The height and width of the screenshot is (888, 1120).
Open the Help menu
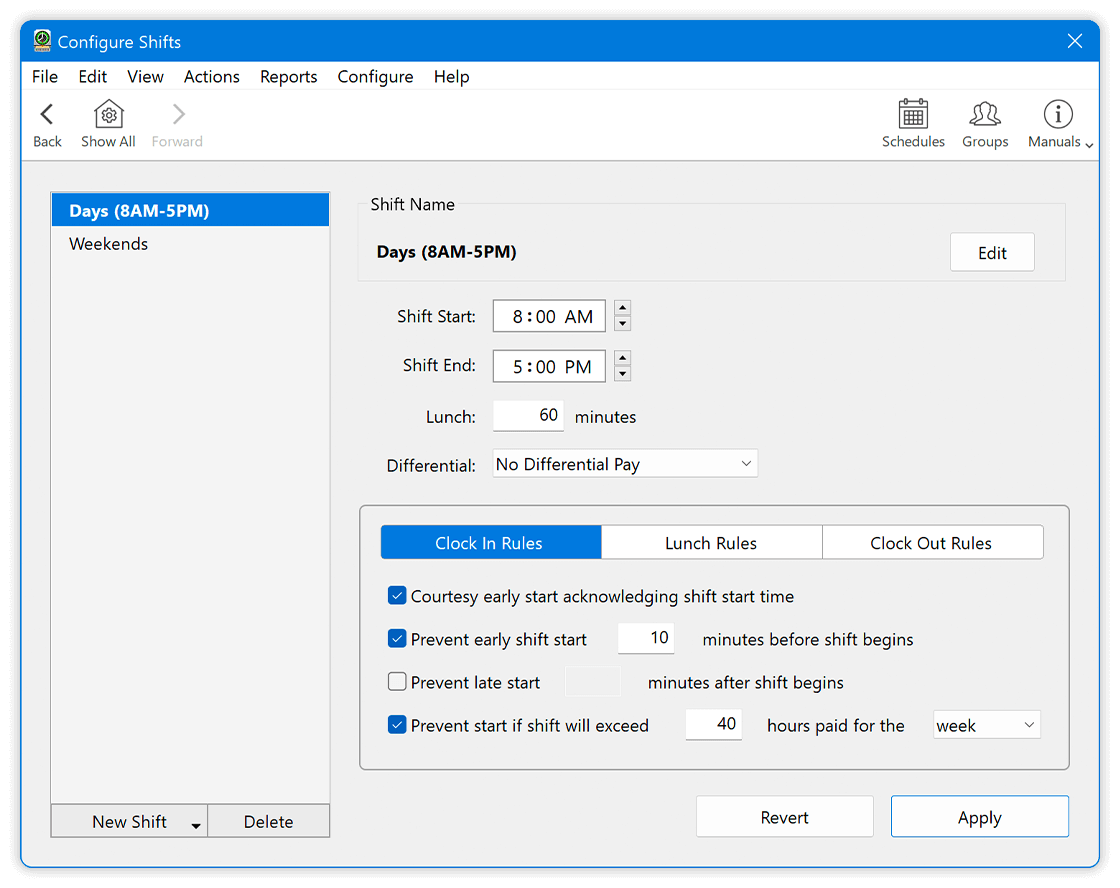pyautogui.click(x=451, y=76)
